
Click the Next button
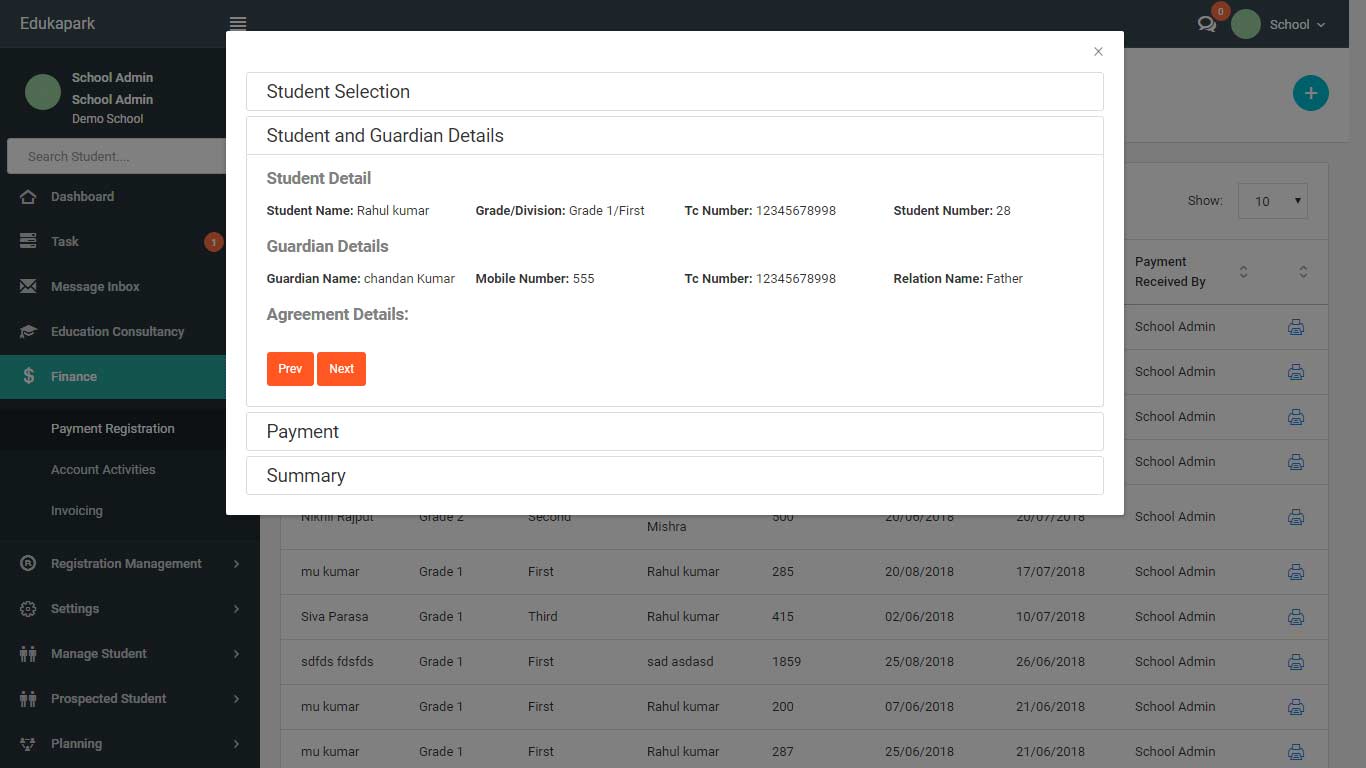coord(341,368)
